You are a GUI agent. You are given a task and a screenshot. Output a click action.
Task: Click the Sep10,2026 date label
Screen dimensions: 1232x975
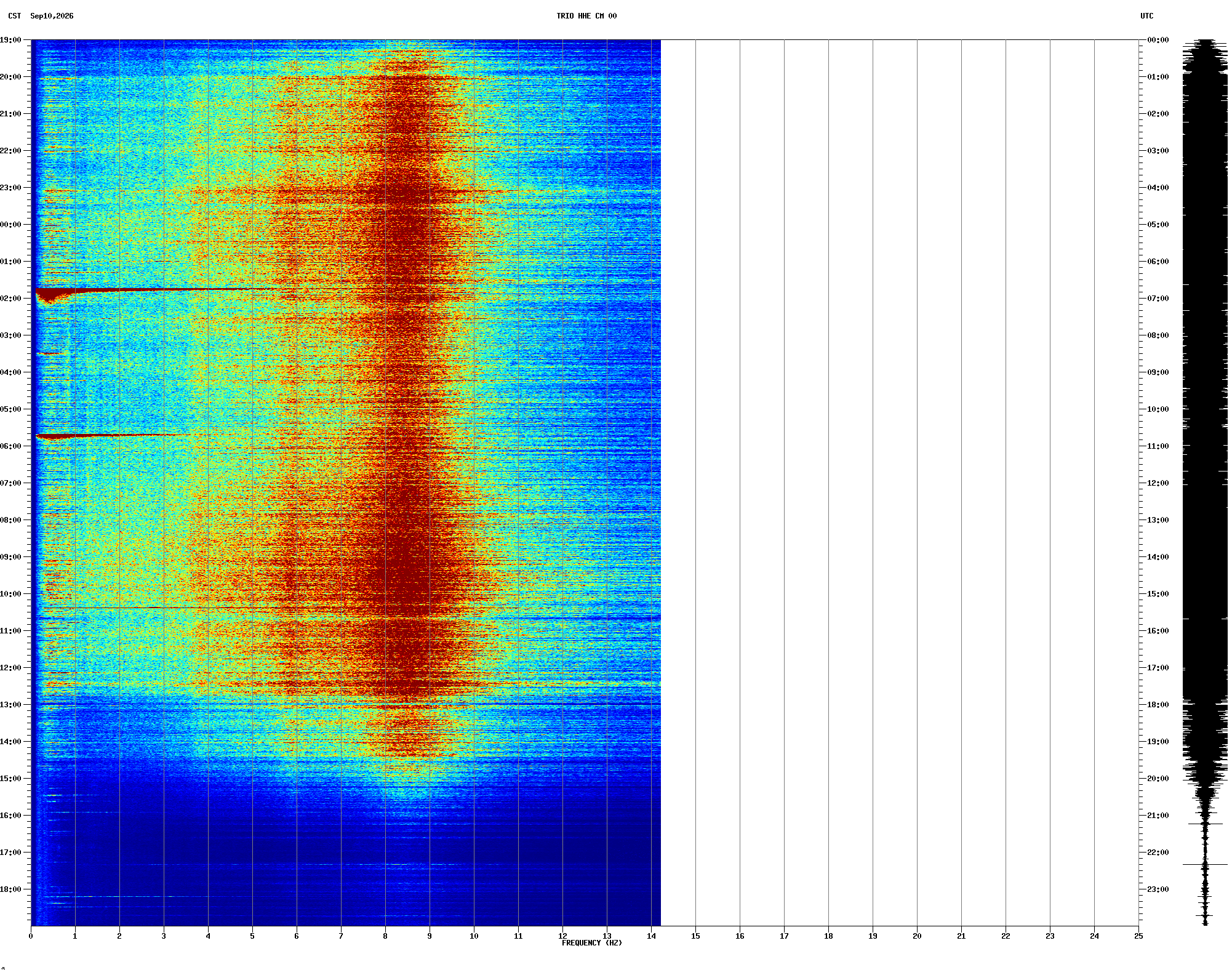52,16
